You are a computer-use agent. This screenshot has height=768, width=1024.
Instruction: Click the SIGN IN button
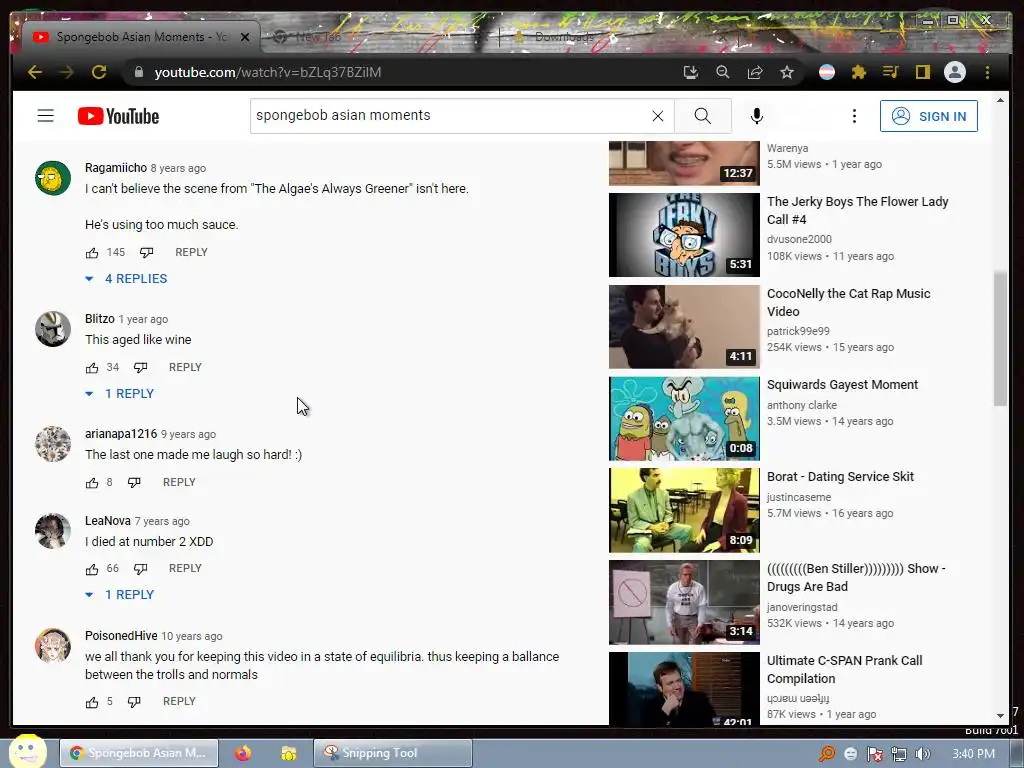pos(929,116)
